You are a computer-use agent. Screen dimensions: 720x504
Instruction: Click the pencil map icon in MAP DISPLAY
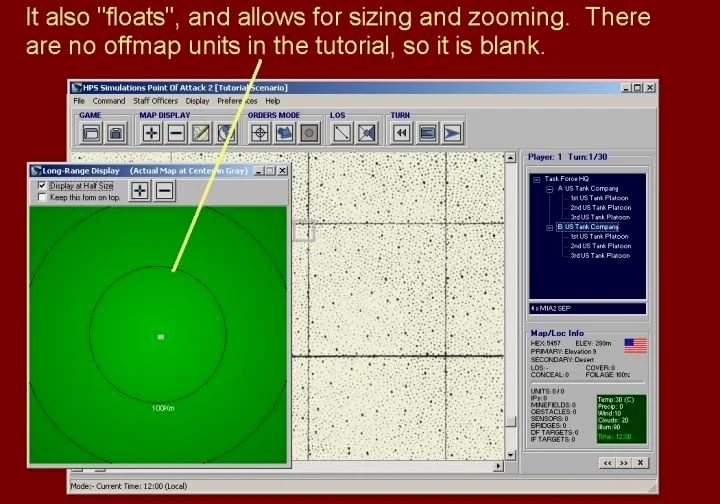(x=201, y=133)
